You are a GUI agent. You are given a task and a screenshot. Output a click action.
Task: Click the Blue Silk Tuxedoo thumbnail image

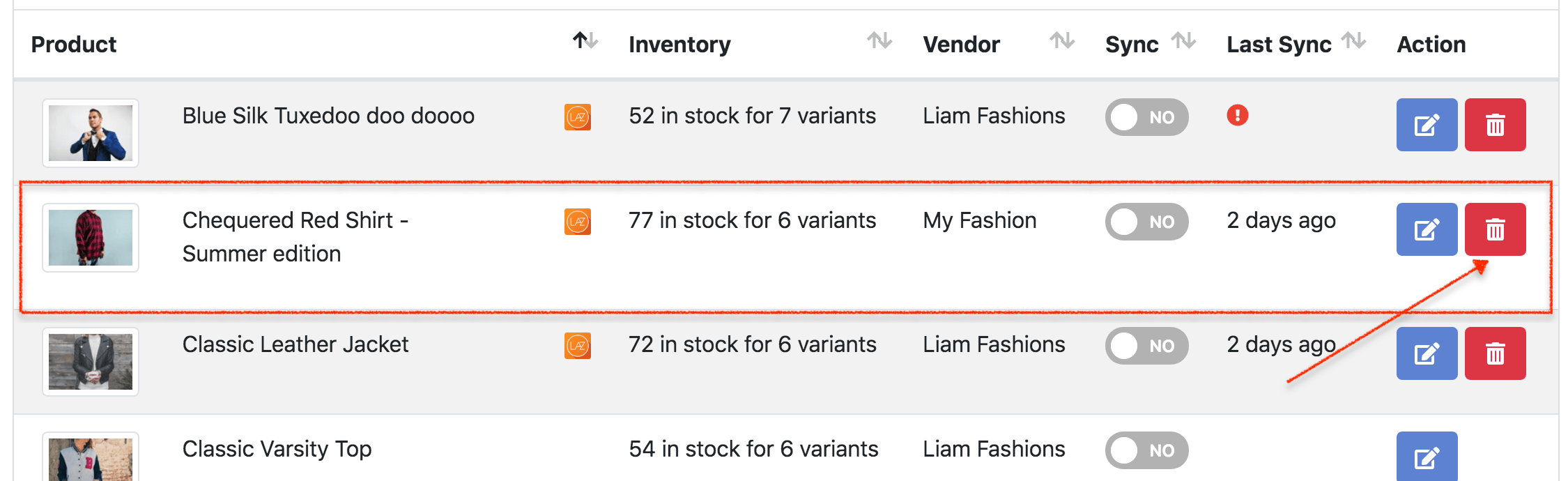click(91, 133)
